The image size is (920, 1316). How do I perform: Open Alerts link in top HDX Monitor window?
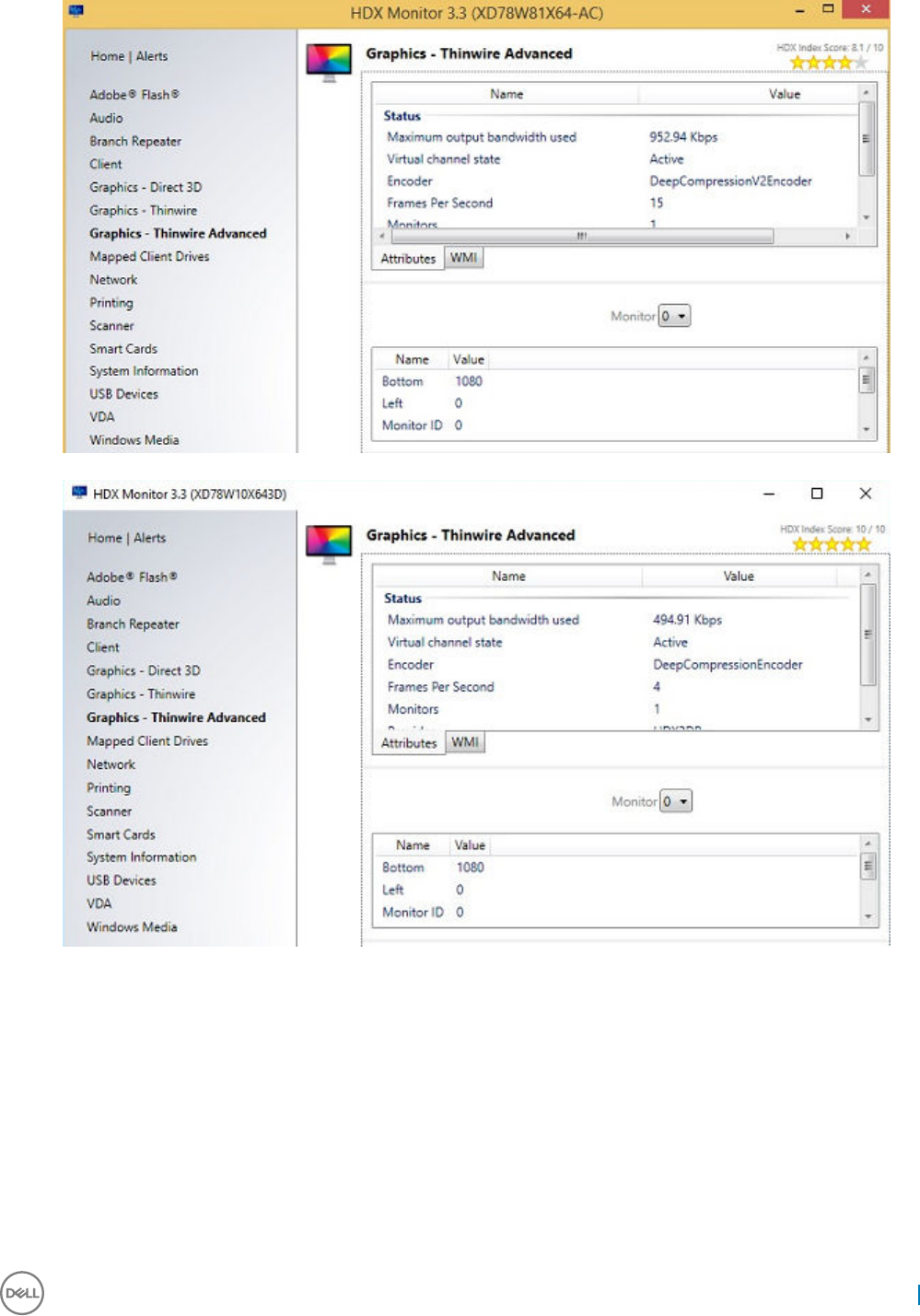[x=152, y=56]
